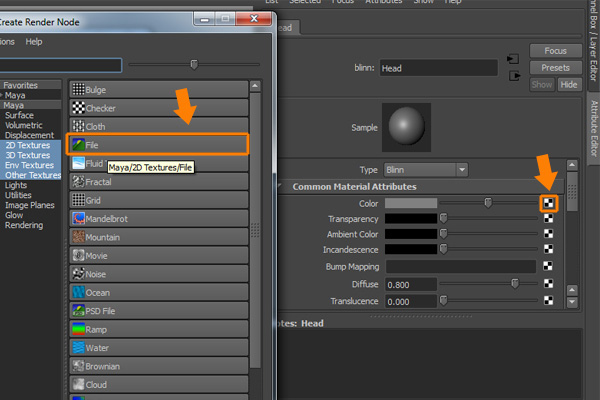This screenshot has height=400, width=600.
Task: Open the Attribute Editor side tab
Action: coord(593,128)
